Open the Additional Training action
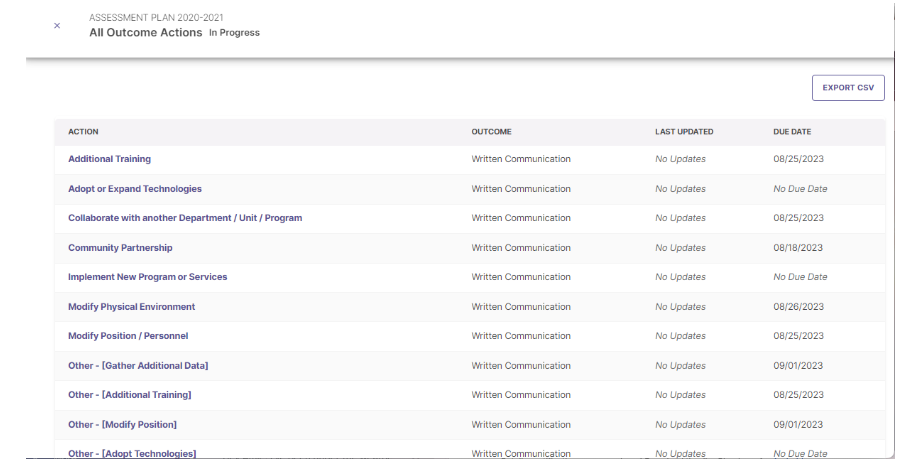 point(109,159)
